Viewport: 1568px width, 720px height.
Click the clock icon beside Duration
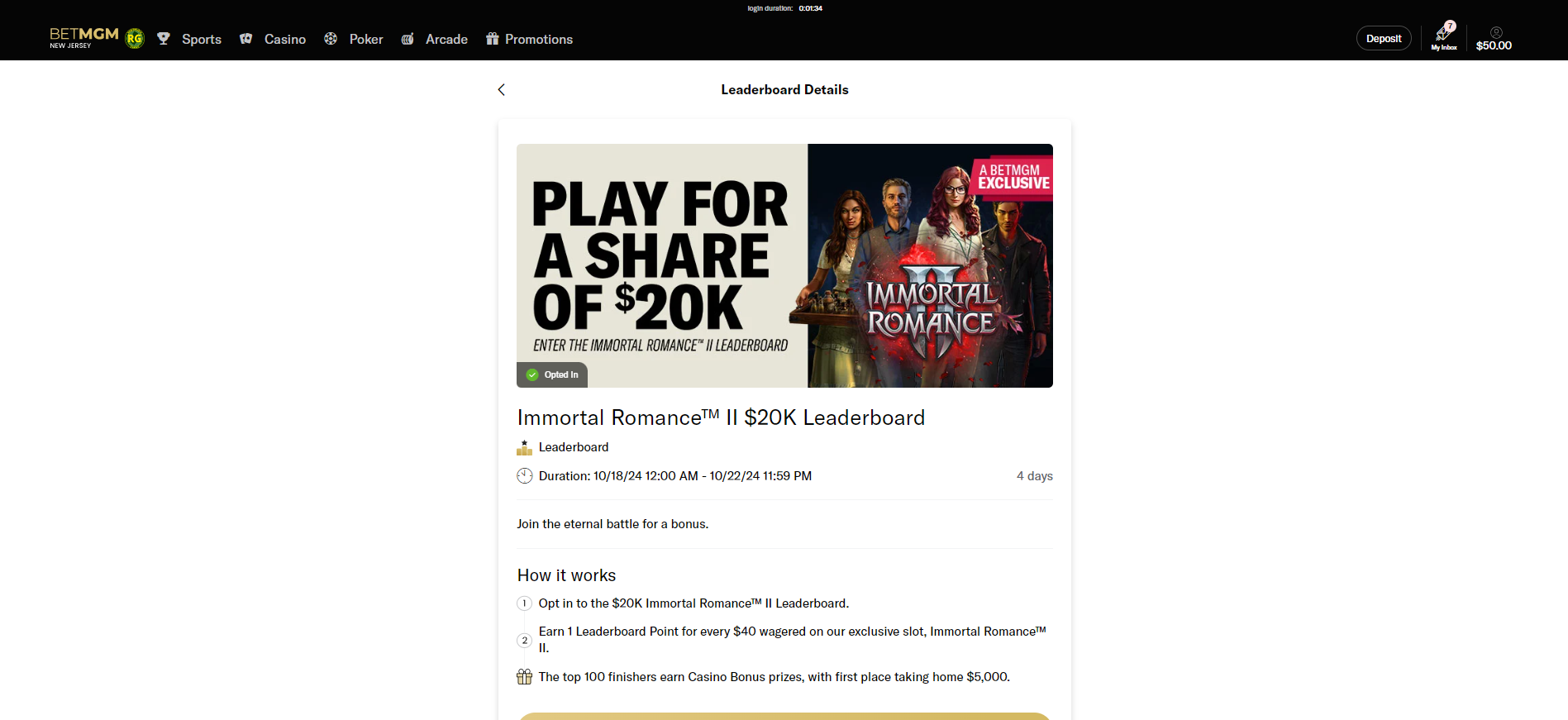coord(525,476)
